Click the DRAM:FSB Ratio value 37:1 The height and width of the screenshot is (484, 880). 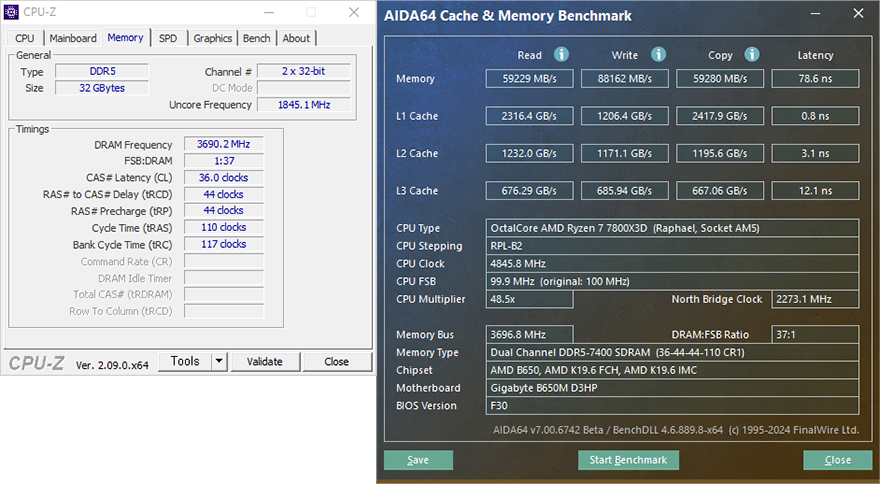[x=815, y=335]
